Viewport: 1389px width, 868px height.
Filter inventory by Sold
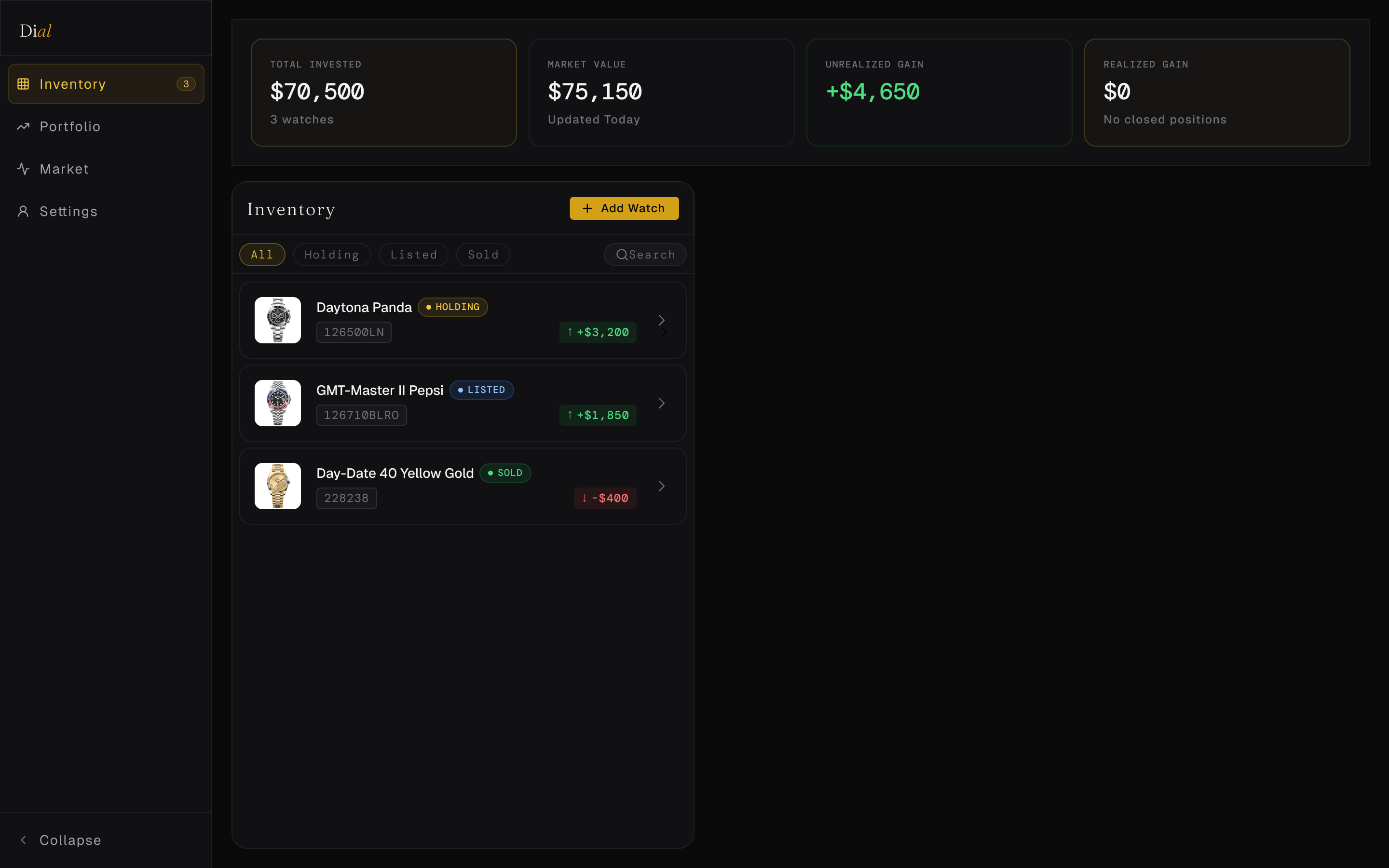pos(483,254)
